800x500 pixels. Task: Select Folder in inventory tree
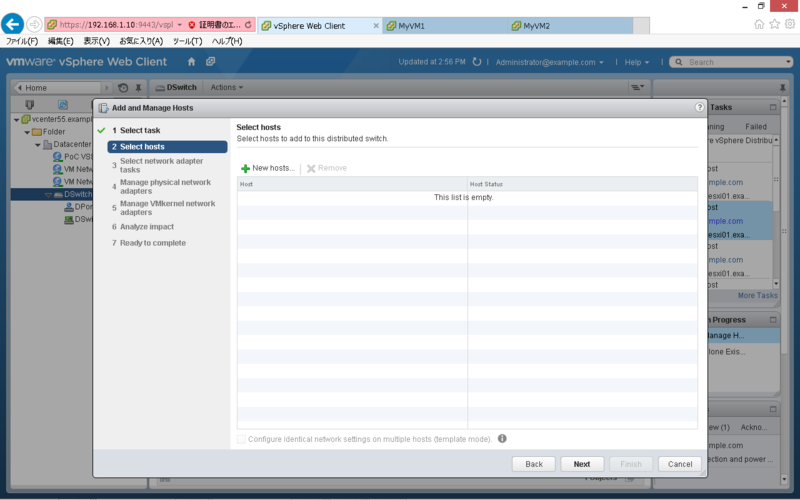point(54,132)
